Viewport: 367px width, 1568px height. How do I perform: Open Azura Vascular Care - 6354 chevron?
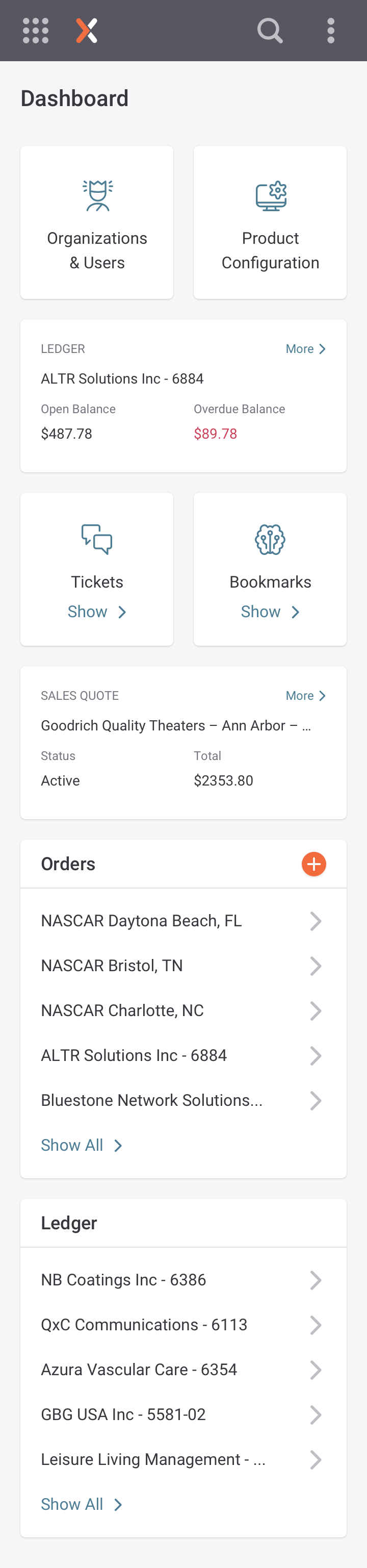316,1370
